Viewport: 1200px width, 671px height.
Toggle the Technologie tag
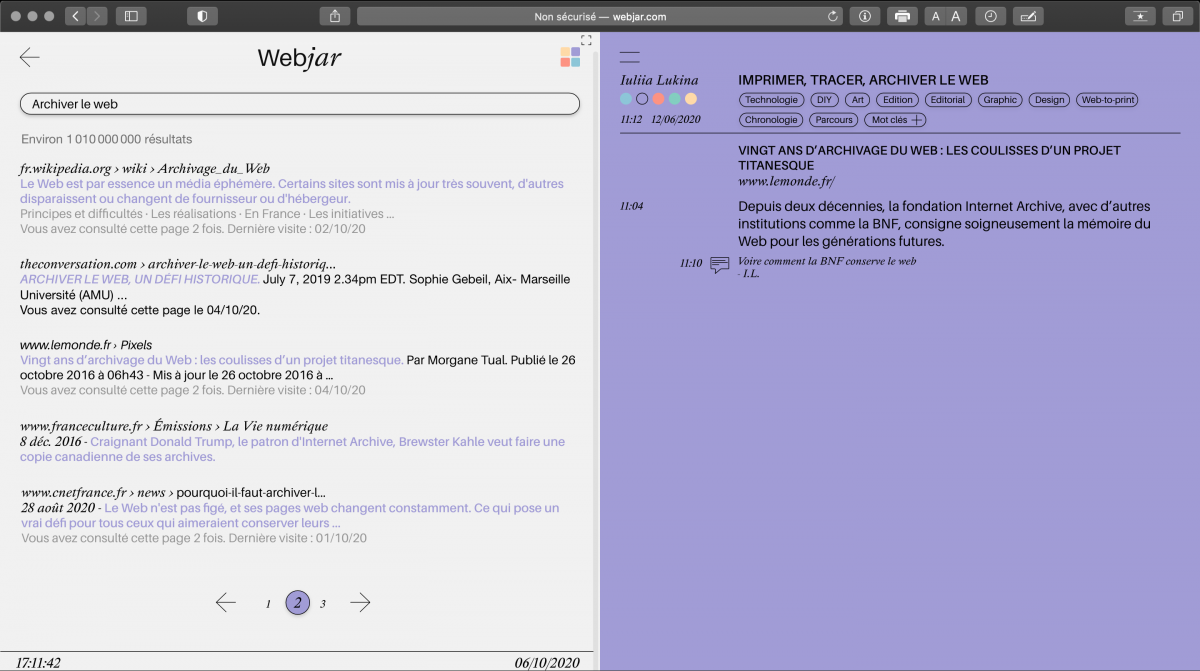click(771, 100)
